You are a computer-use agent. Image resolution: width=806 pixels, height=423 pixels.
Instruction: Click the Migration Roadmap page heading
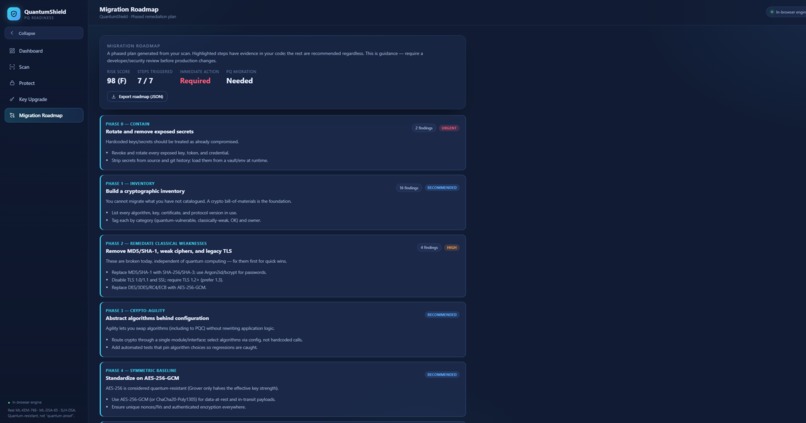tap(129, 9)
